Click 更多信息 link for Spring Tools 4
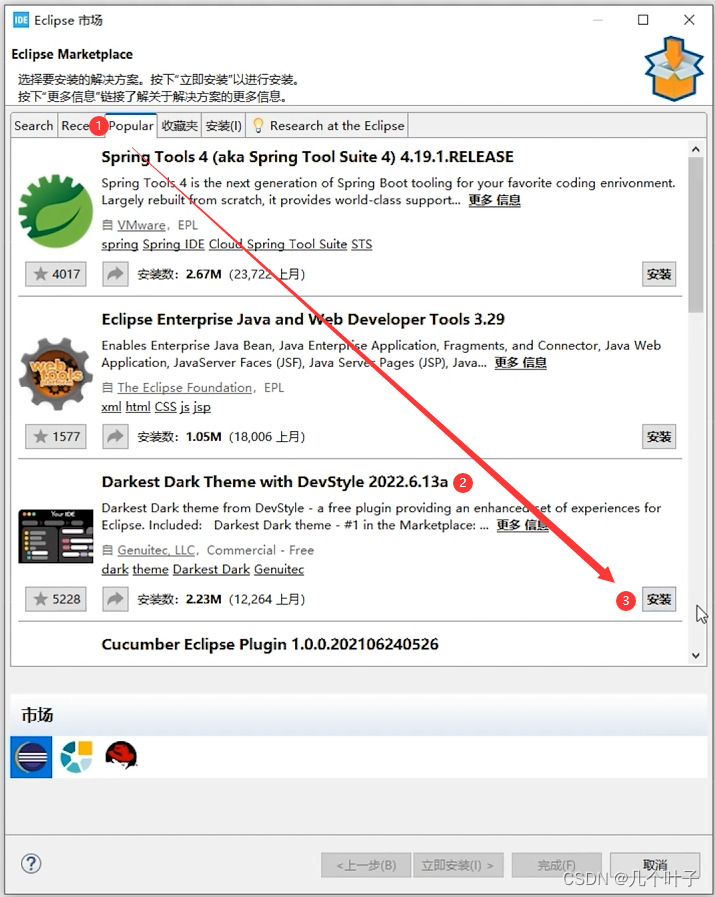715x897 pixels. click(x=495, y=200)
